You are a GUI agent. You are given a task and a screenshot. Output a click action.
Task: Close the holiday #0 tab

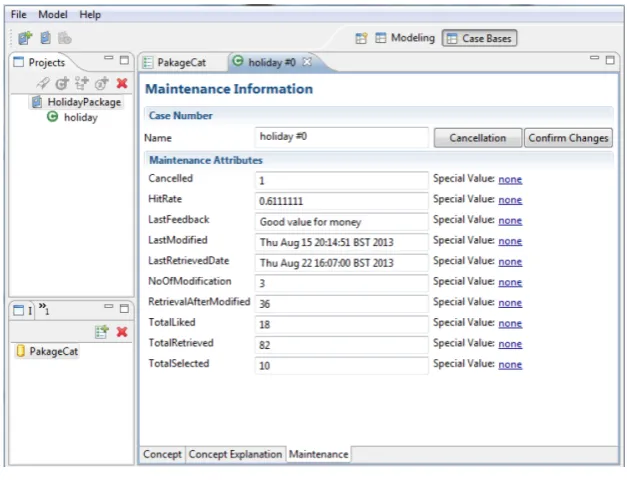point(307,62)
